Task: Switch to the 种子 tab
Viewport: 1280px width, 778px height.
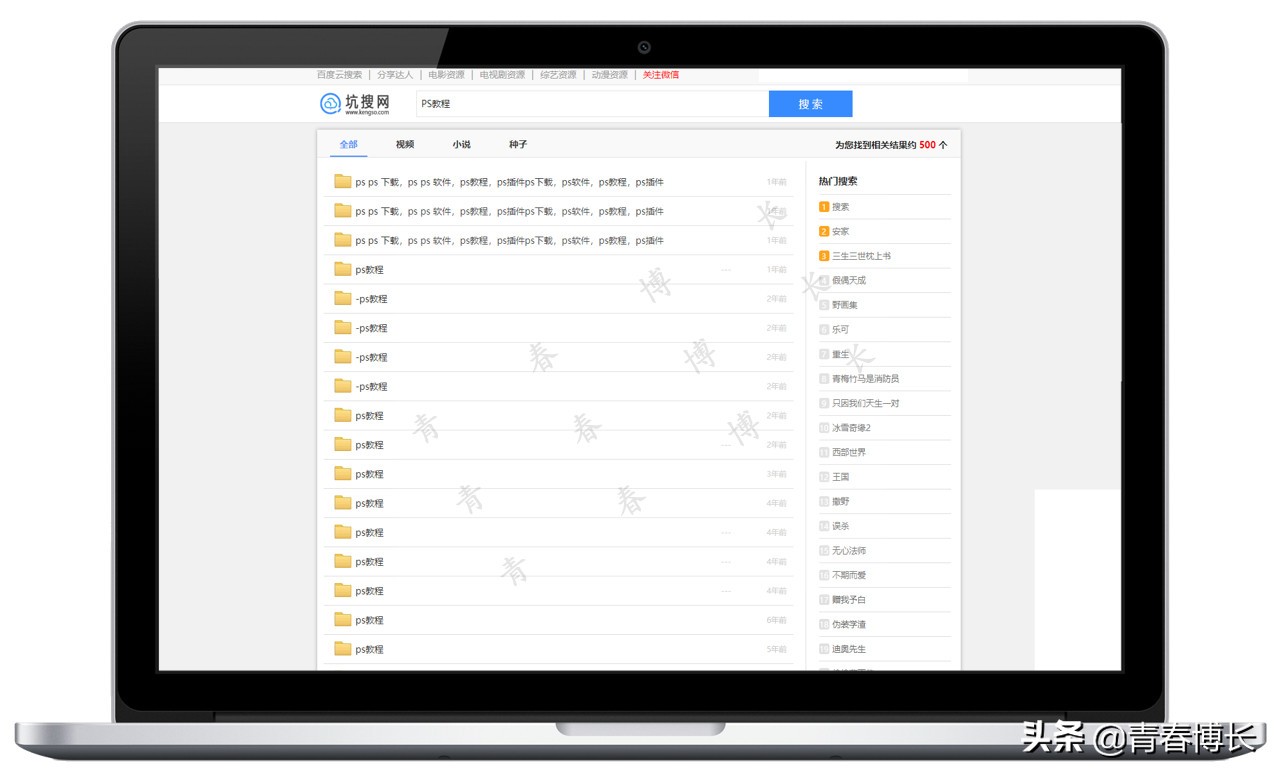Action: tap(518, 145)
